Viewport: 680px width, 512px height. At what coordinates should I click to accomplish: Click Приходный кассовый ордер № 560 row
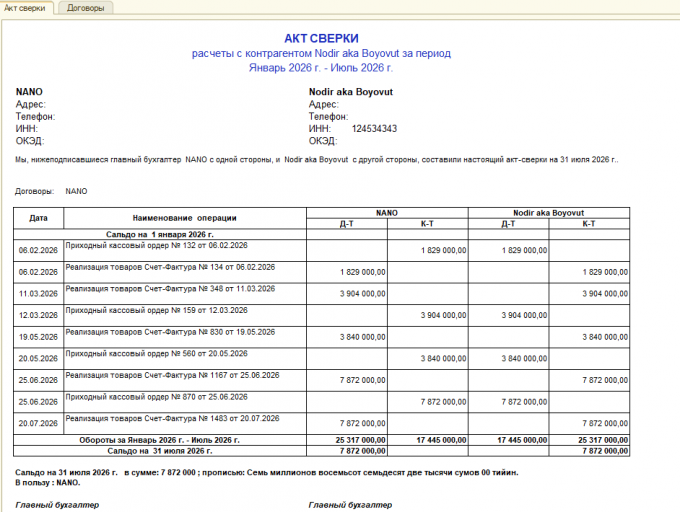pos(321,359)
